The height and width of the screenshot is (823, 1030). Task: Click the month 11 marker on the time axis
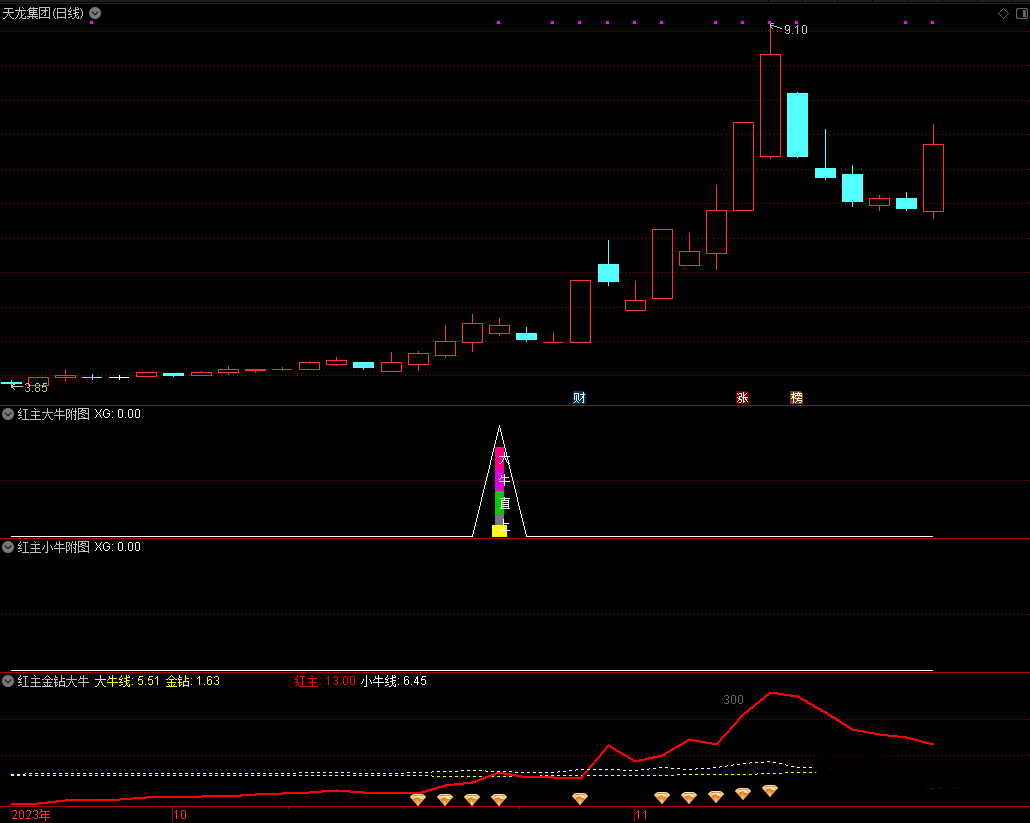[642, 815]
